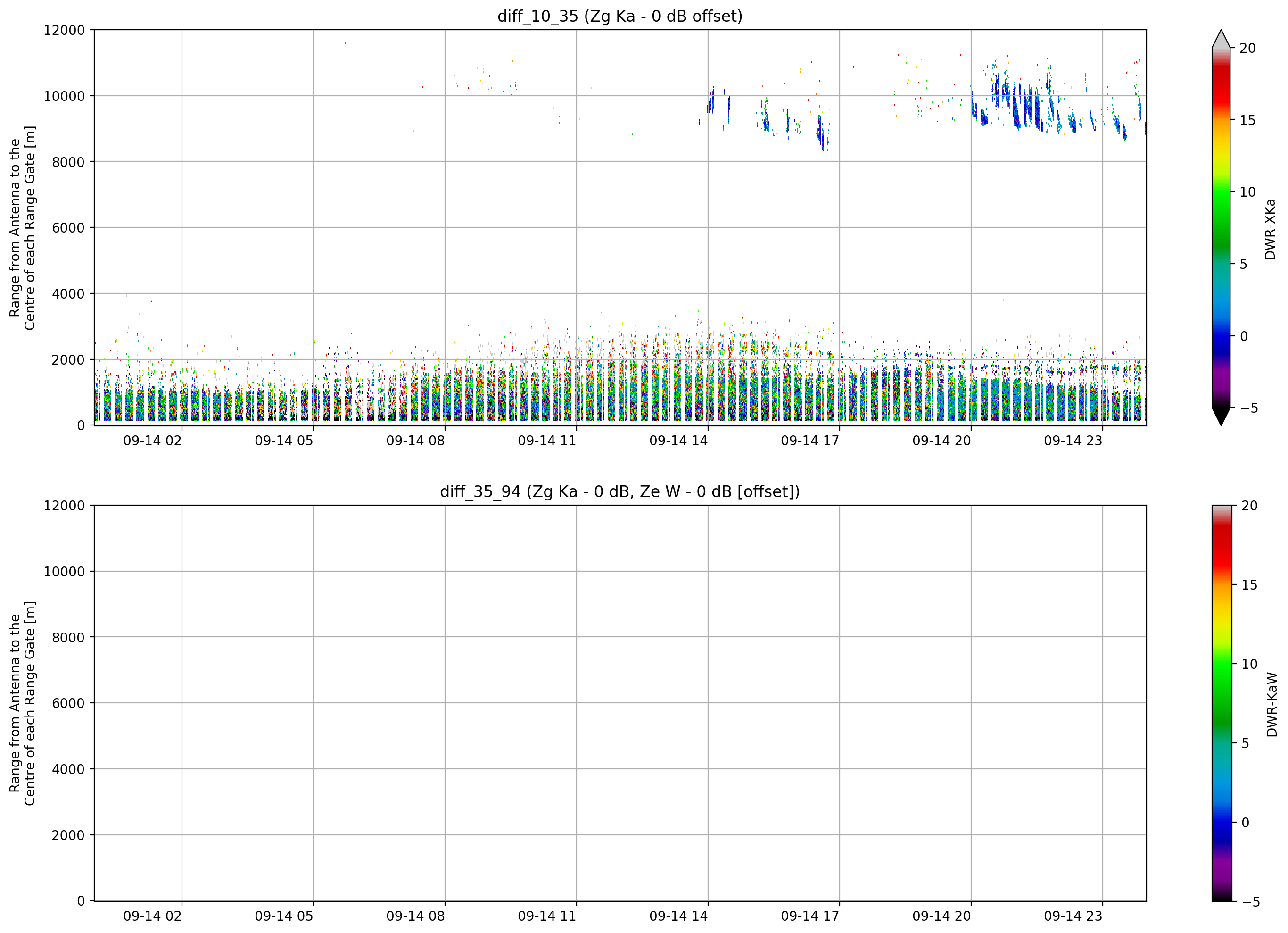Viewport: 1288px width, 933px height.
Task: Click the "09-14 14" tick under the diff_35_94 plot
Action: 678,916
